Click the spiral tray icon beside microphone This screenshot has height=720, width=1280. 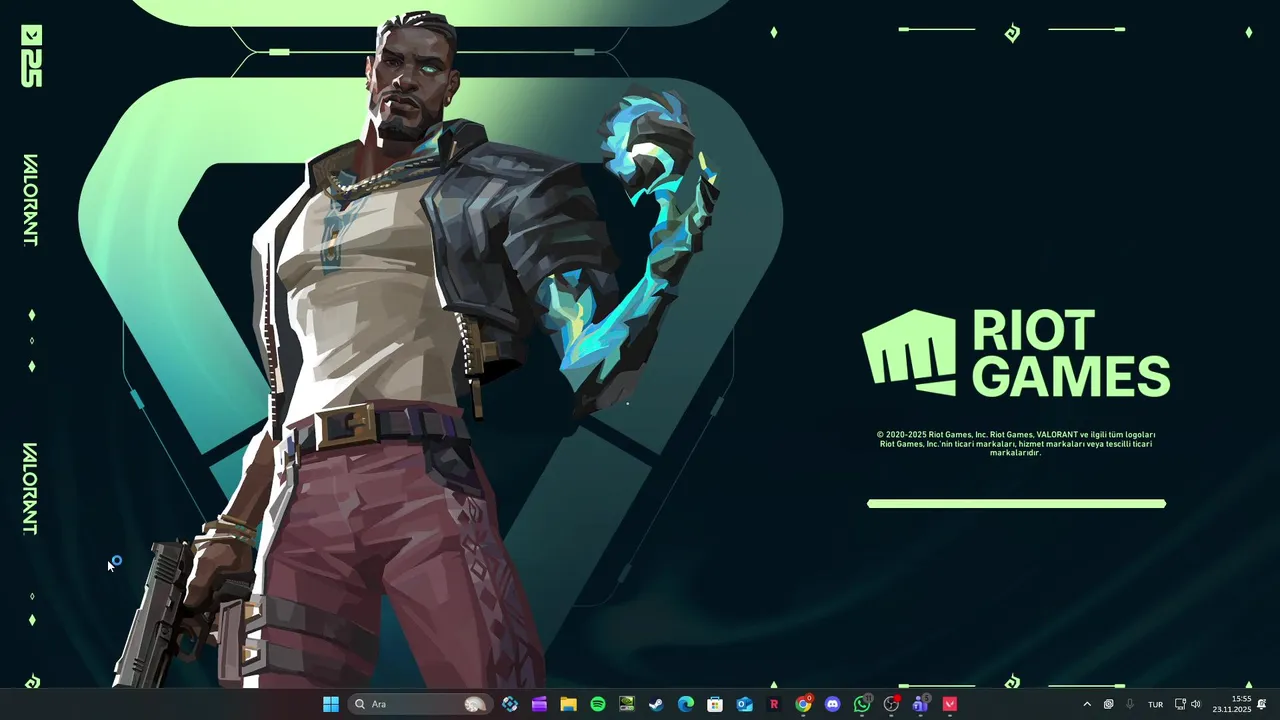(1109, 704)
